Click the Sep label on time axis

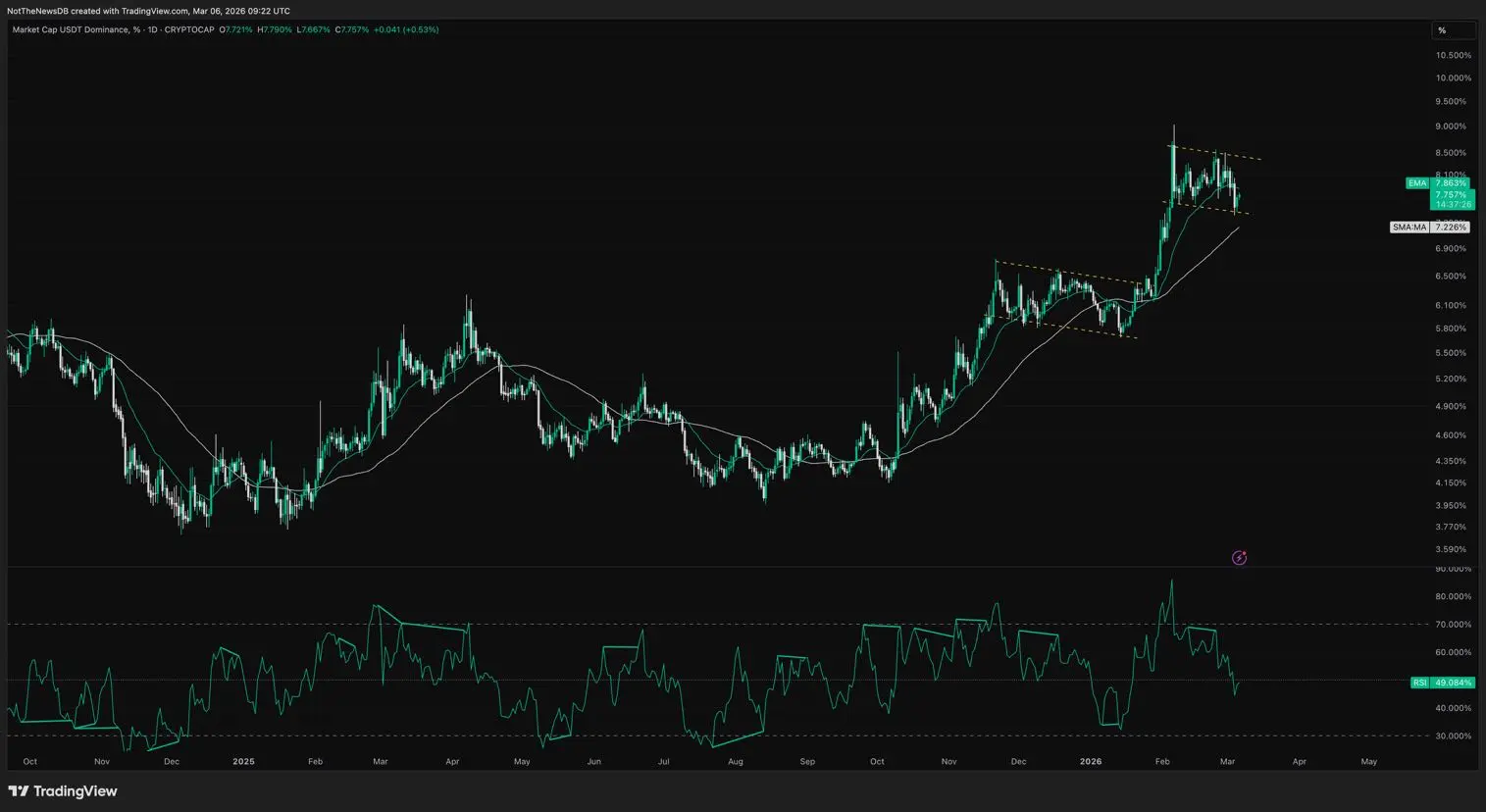pos(807,762)
